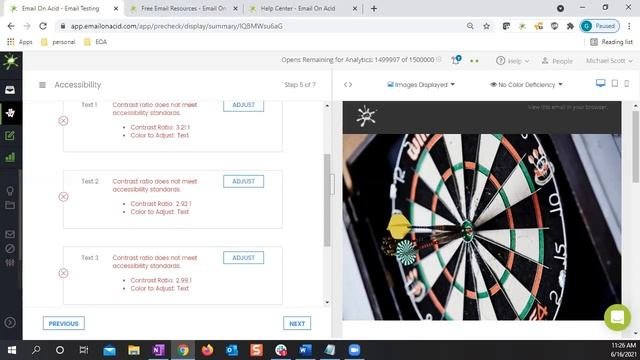Click ADJUST button for Text 3
This screenshot has width=640, height=360.
point(243,258)
